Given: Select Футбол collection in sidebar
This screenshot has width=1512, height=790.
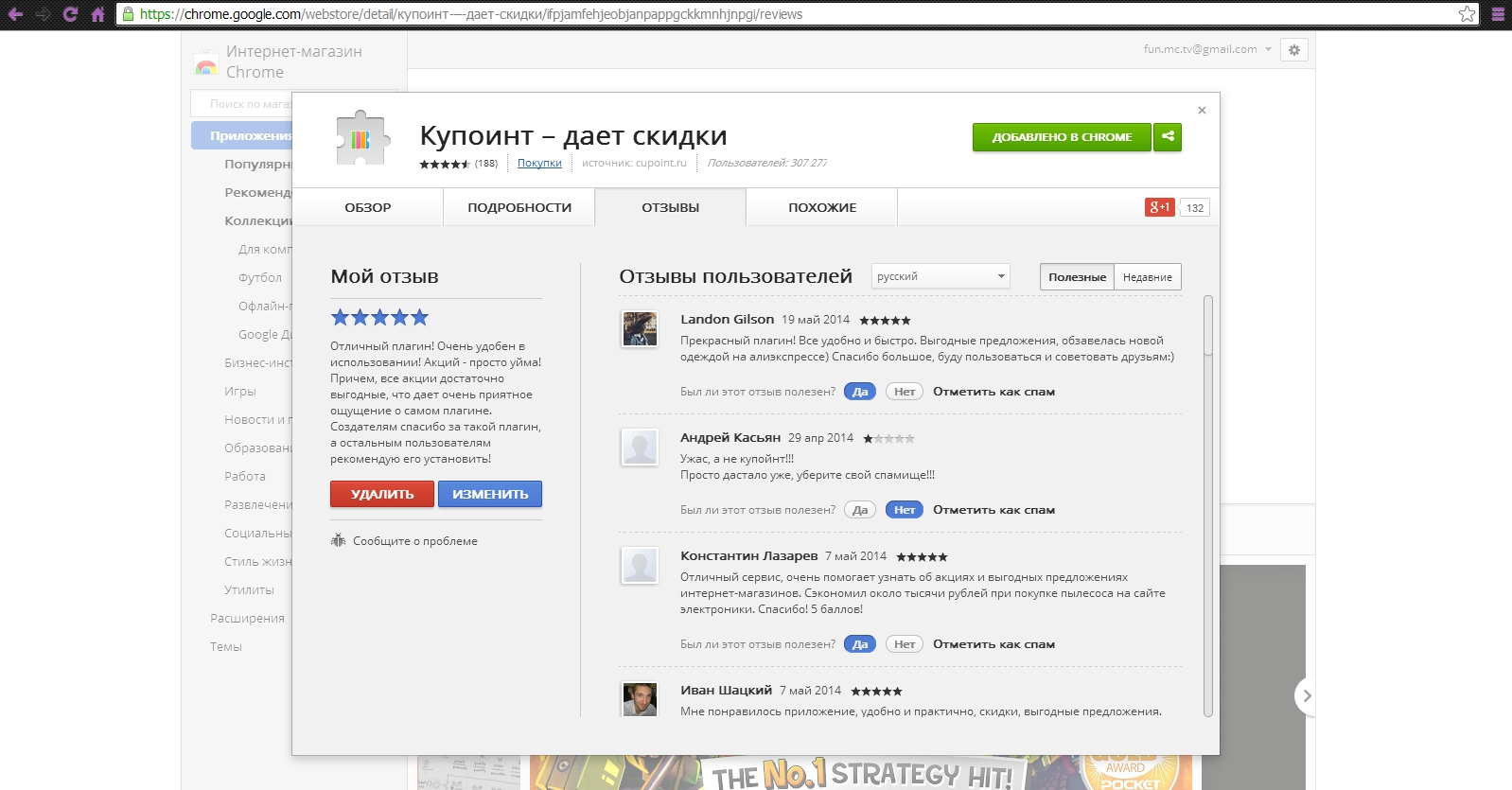Looking at the screenshot, I should point(260,277).
